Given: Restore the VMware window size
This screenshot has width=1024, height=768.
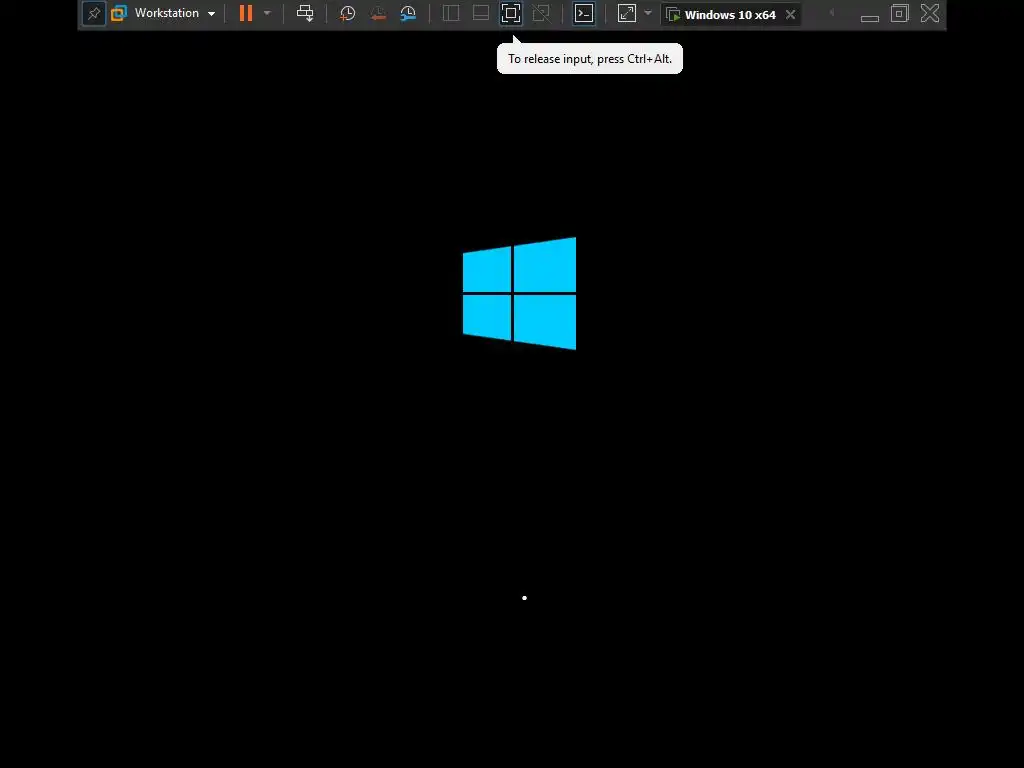Looking at the screenshot, I should pyautogui.click(x=900, y=13).
